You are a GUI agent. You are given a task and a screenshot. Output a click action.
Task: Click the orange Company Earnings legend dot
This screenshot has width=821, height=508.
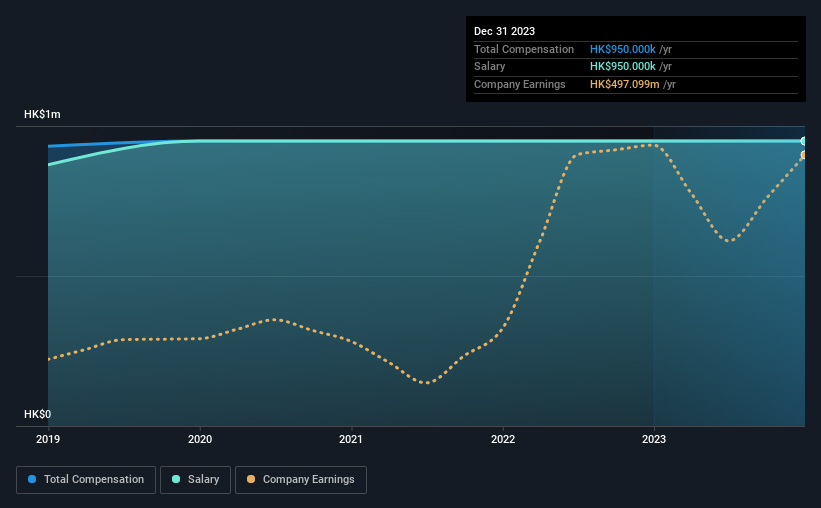coord(251,479)
